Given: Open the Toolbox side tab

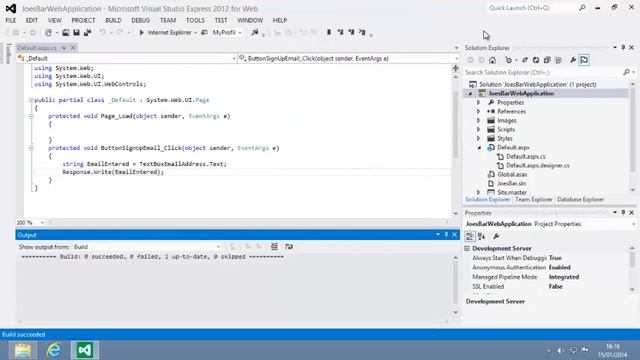Looking at the screenshot, I should point(8,53).
